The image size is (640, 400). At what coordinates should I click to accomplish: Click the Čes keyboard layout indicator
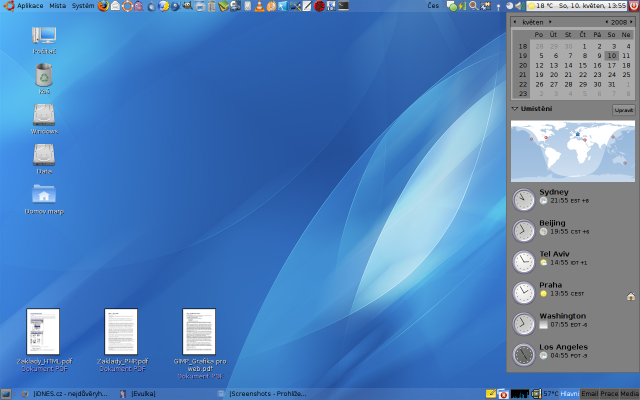pyautogui.click(x=433, y=6)
